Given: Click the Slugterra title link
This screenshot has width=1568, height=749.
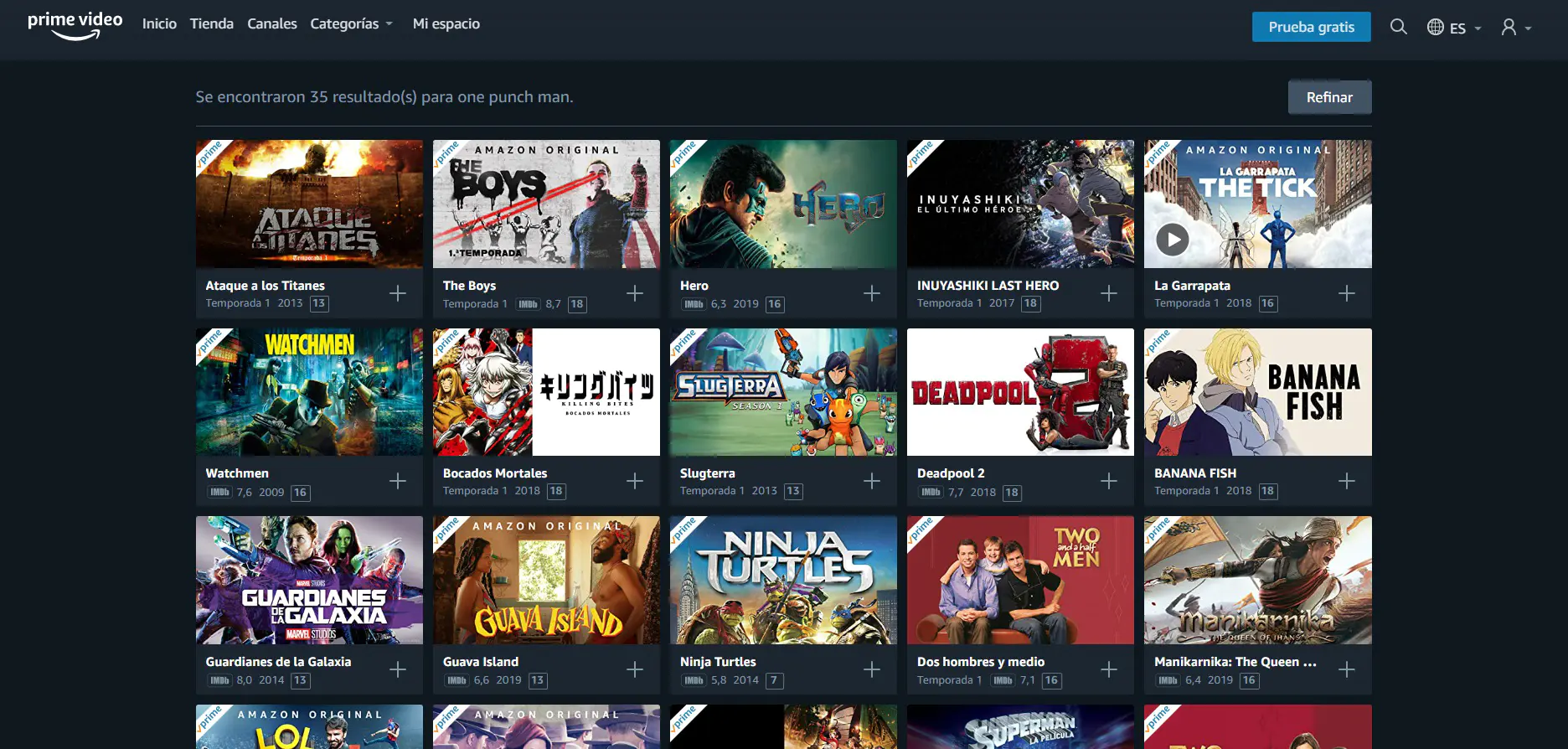Looking at the screenshot, I should (707, 473).
